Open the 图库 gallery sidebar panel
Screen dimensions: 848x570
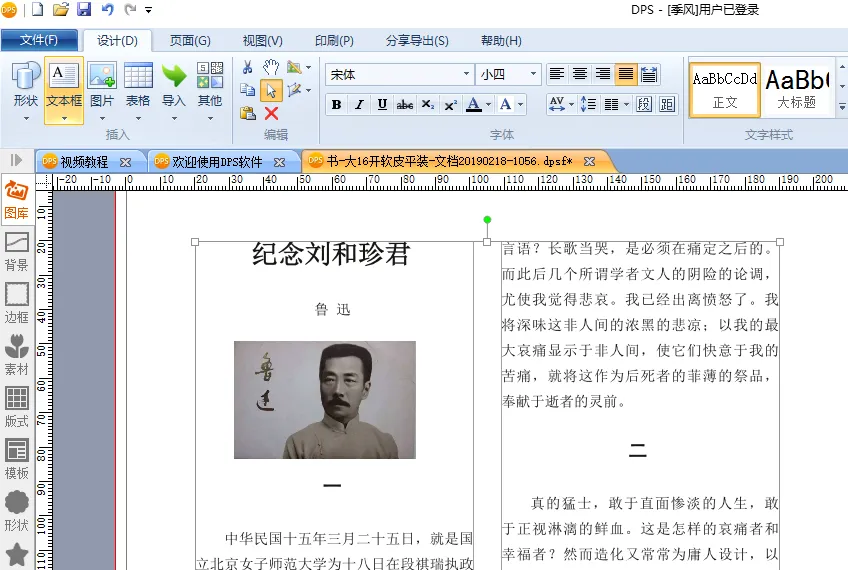(17, 199)
